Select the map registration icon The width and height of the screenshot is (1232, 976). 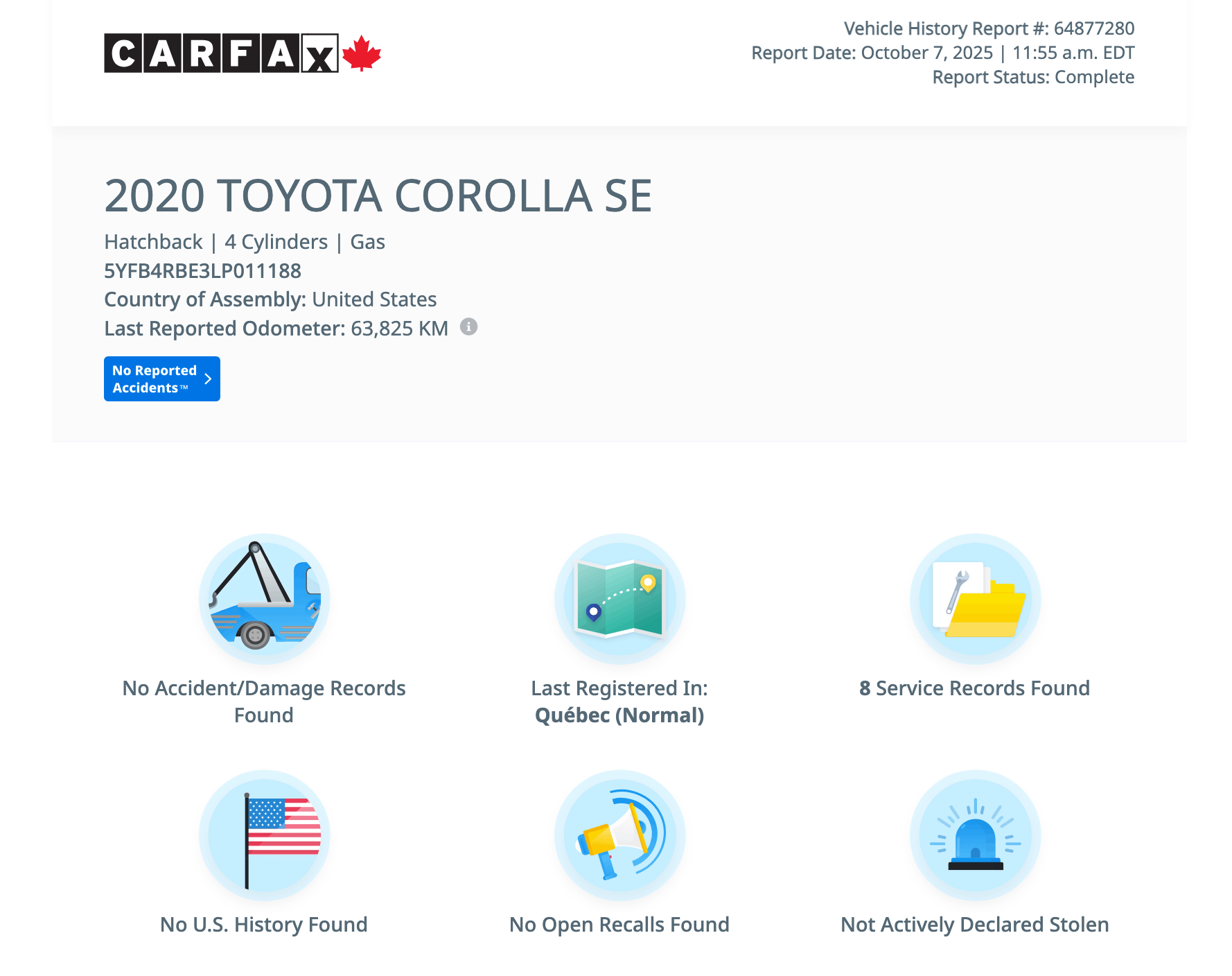click(619, 598)
